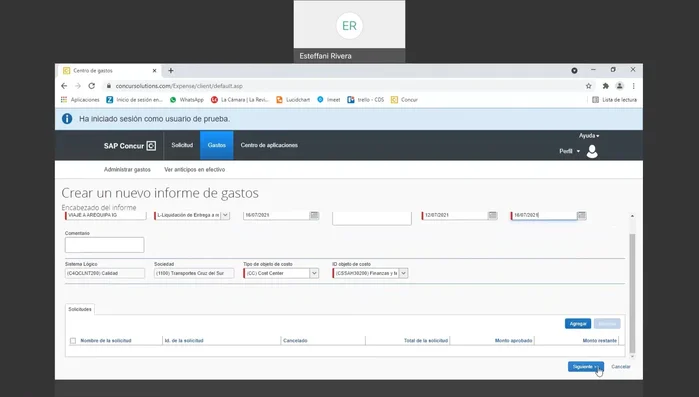Open Lista de lectura reading list
699x397 pixels.
[614, 100]
